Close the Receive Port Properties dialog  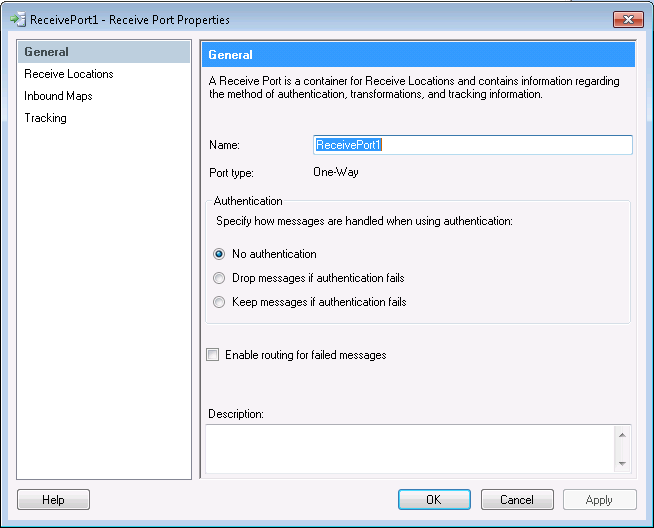(x=628, y=19)
